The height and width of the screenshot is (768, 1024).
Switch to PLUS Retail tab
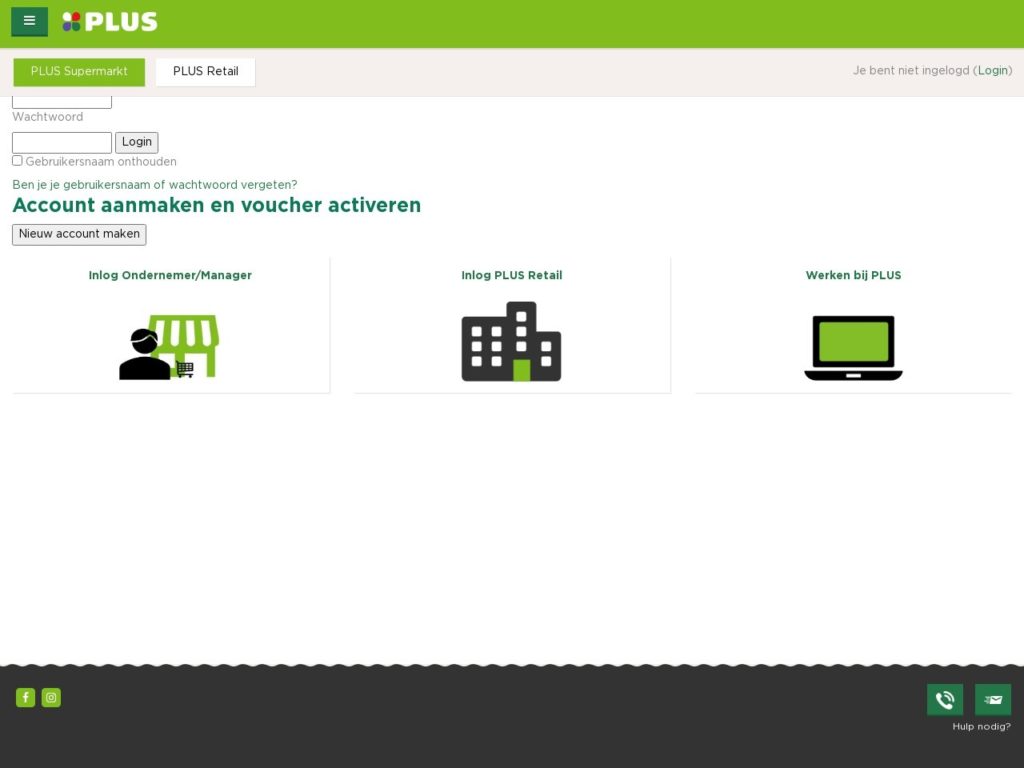click(x=205, y=72)
